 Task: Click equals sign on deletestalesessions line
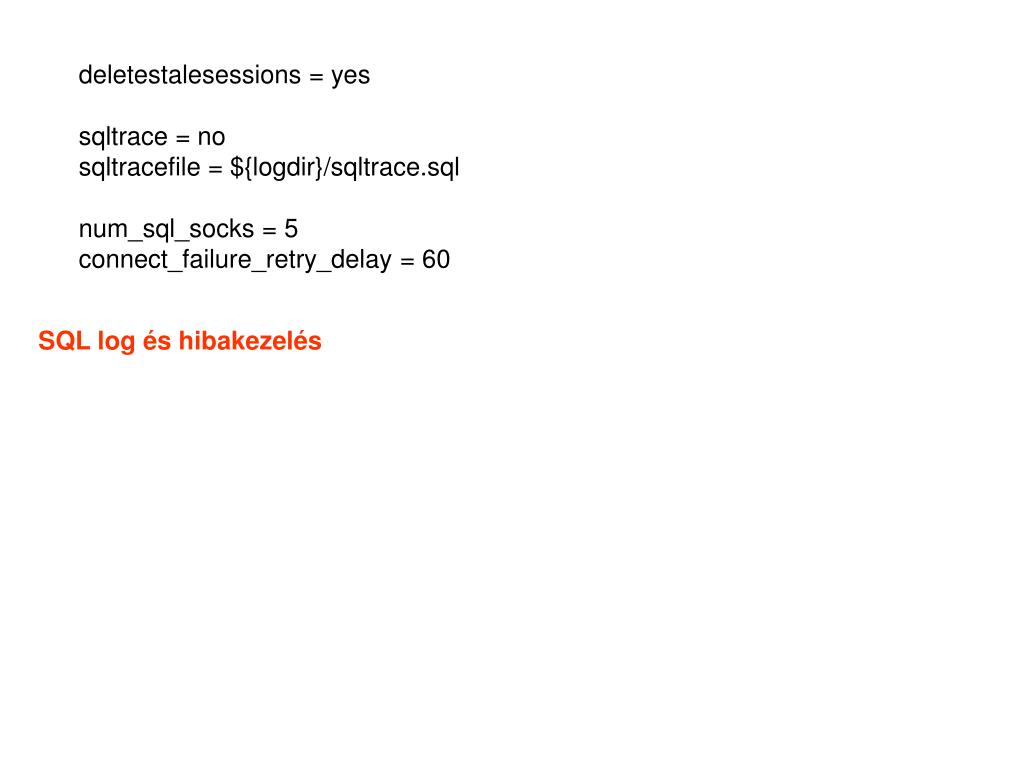pos(316,77)
